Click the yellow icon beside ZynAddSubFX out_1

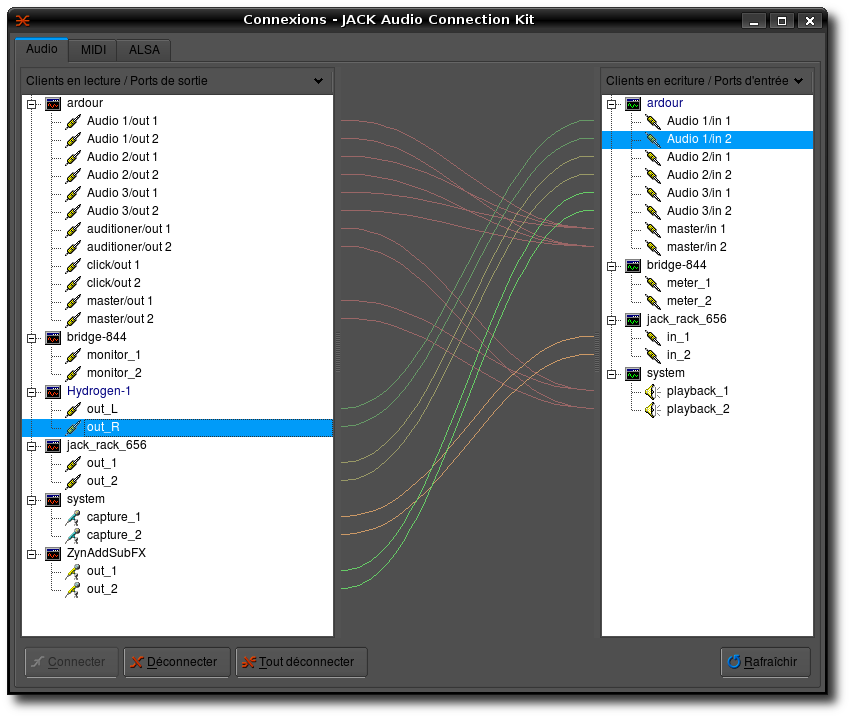(73, 571)
